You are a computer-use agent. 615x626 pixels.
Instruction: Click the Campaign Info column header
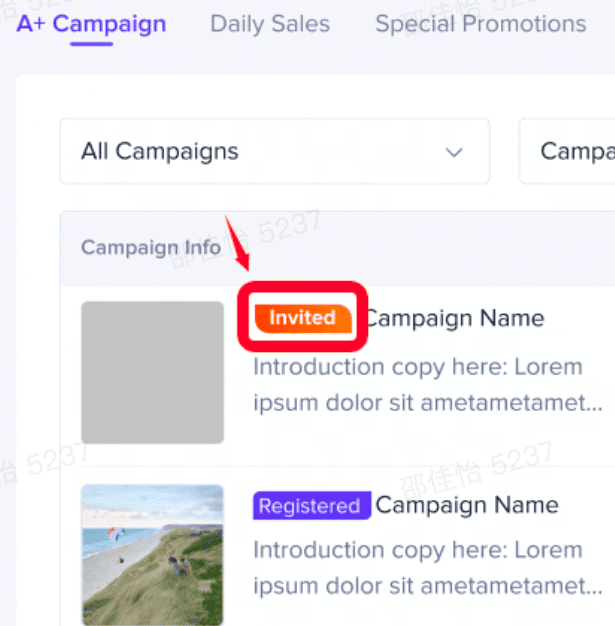[x=151, y=247]
